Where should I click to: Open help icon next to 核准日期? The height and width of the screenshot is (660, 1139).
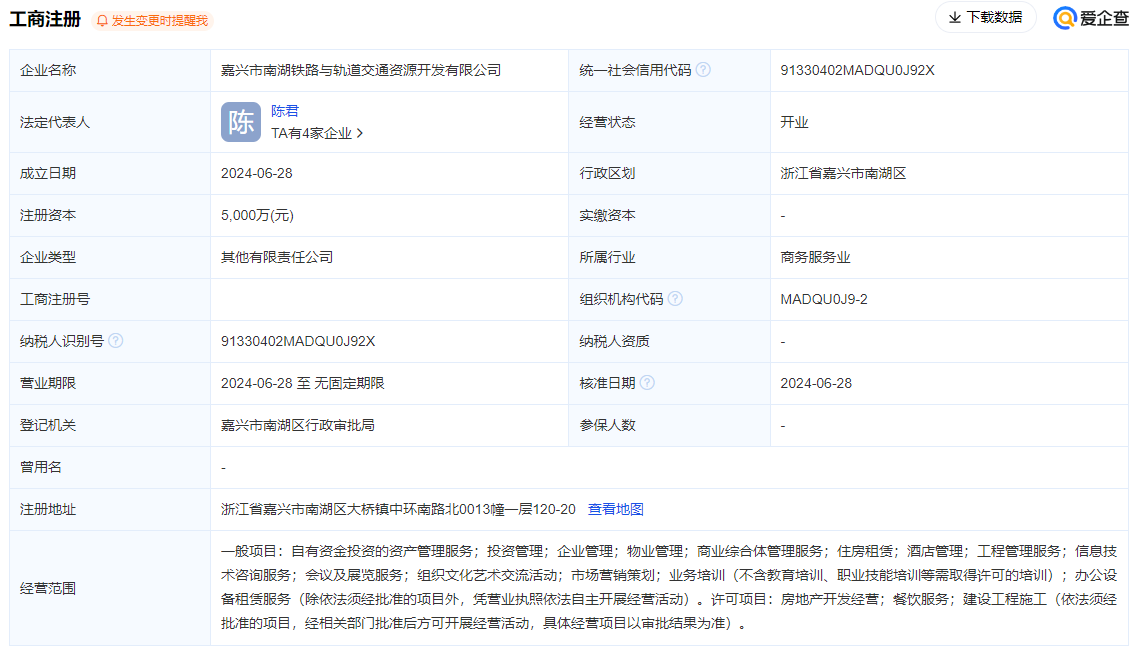click(x=648, y=382)
